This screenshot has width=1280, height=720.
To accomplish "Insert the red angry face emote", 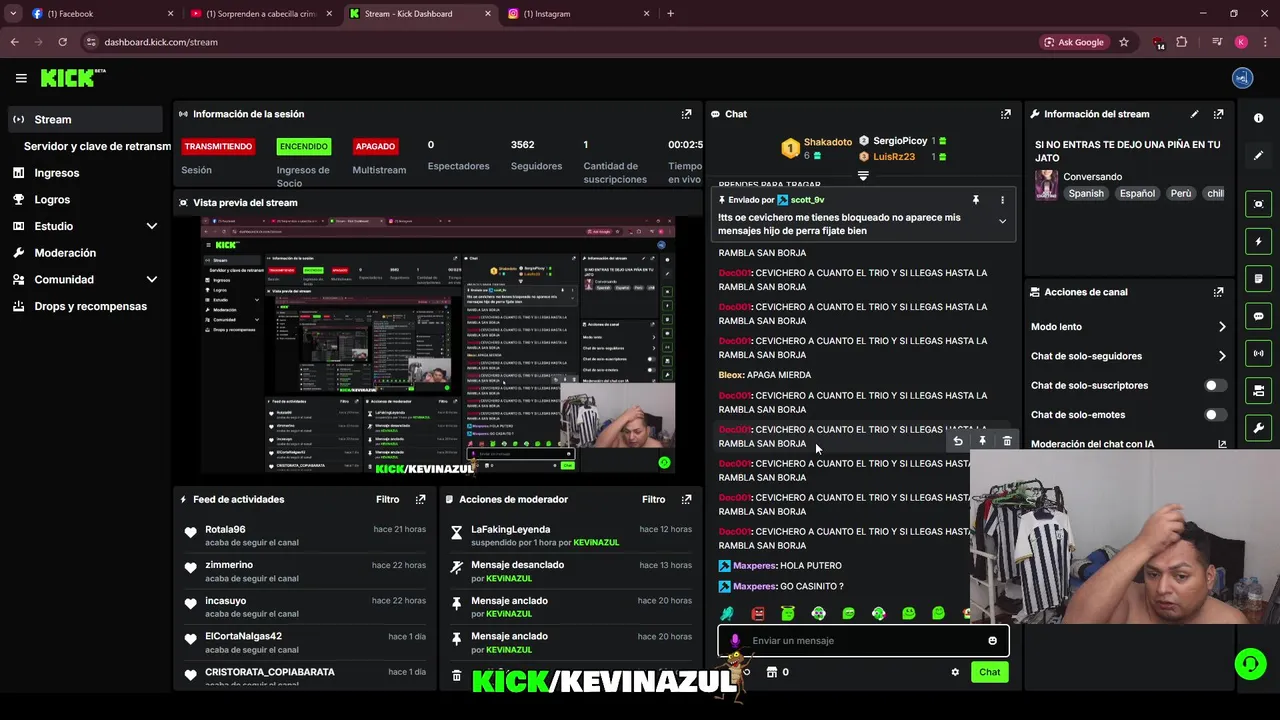I will 758,613.
